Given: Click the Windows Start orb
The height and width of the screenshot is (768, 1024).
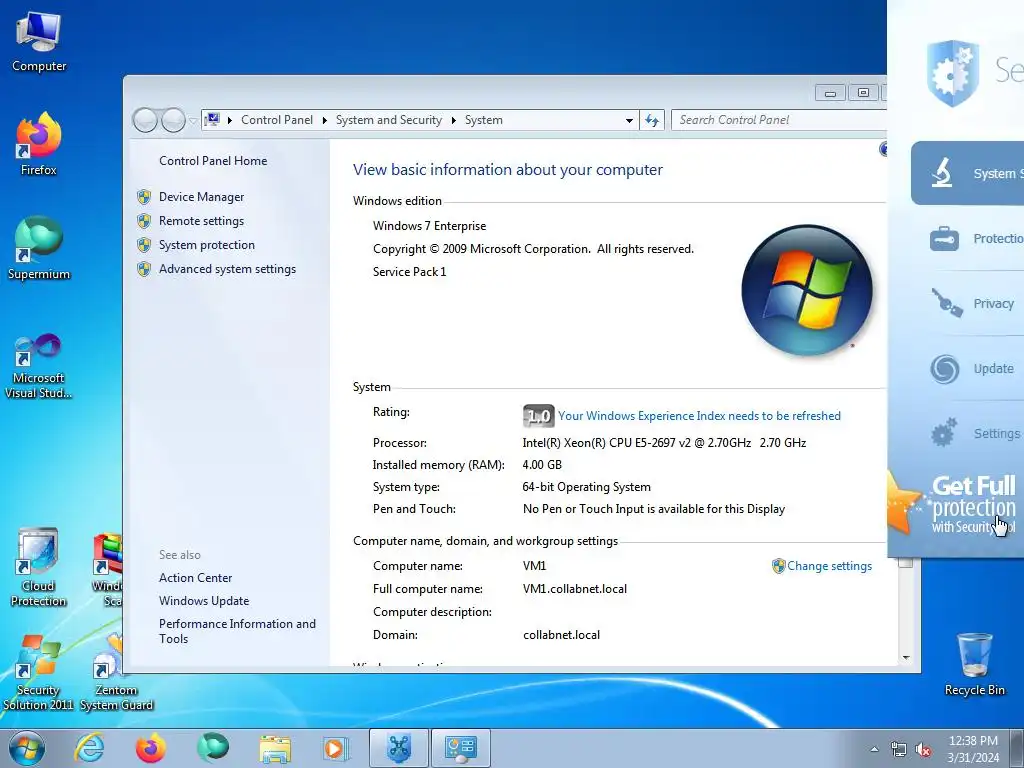Looking at the screenshot, I should [27, 748].
